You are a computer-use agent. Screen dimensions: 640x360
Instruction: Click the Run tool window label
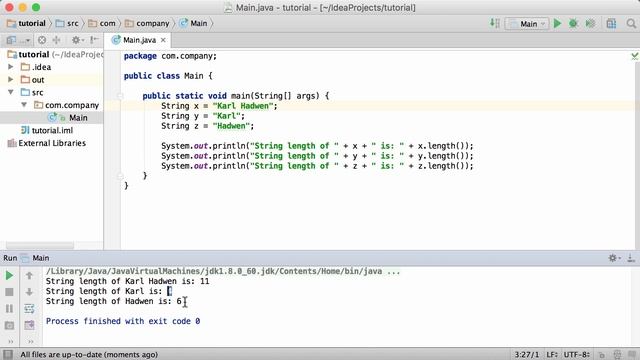(10, 258)
